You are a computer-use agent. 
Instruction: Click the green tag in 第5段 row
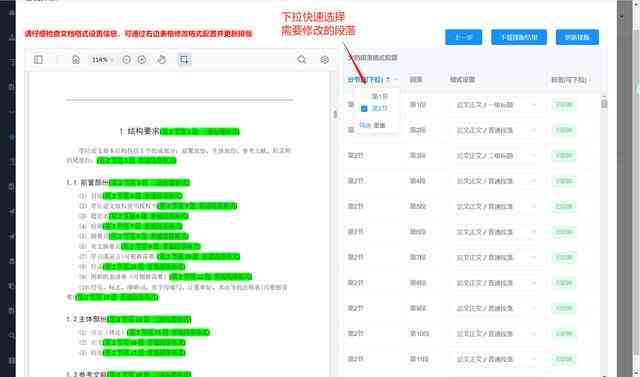pyautogui.click(x=564, y=206)
